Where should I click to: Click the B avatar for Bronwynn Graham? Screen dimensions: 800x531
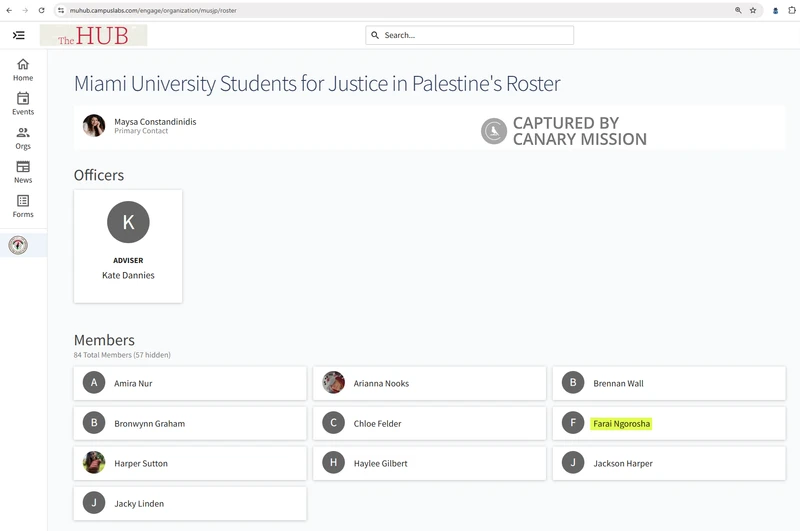[x=94, y=423]
